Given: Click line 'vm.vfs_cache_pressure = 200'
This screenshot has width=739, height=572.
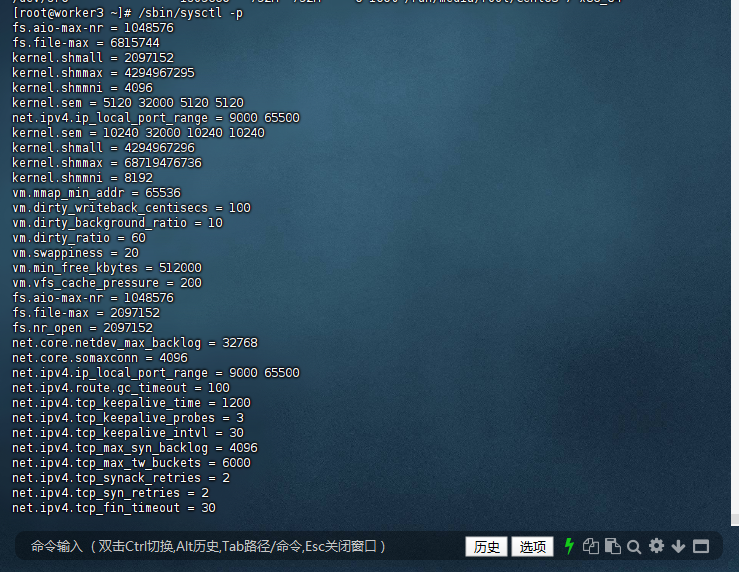Looking at the screenshot, I should coord(107,283).
